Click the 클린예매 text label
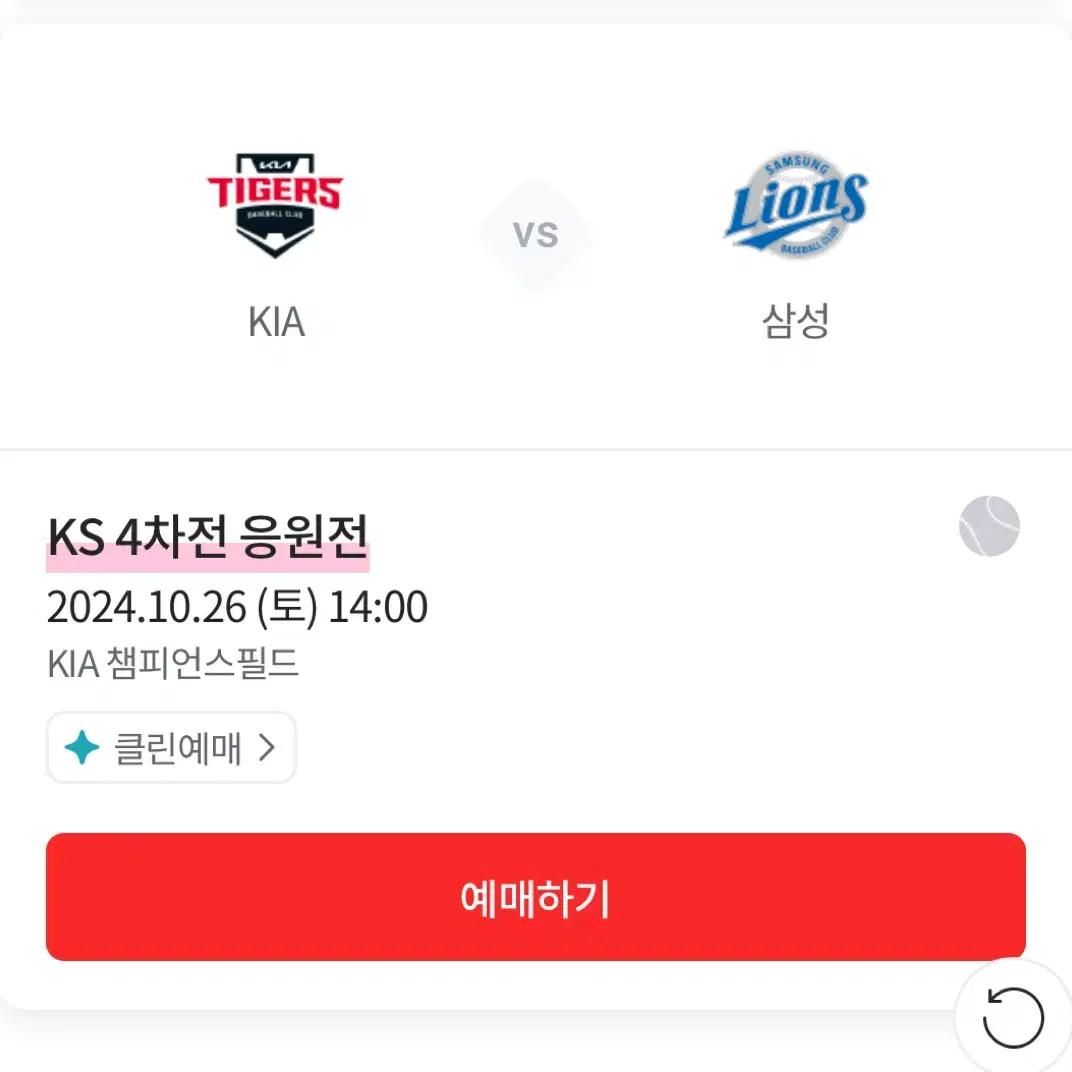This screenshot has height=1072, width=1072. pos(178,748)
